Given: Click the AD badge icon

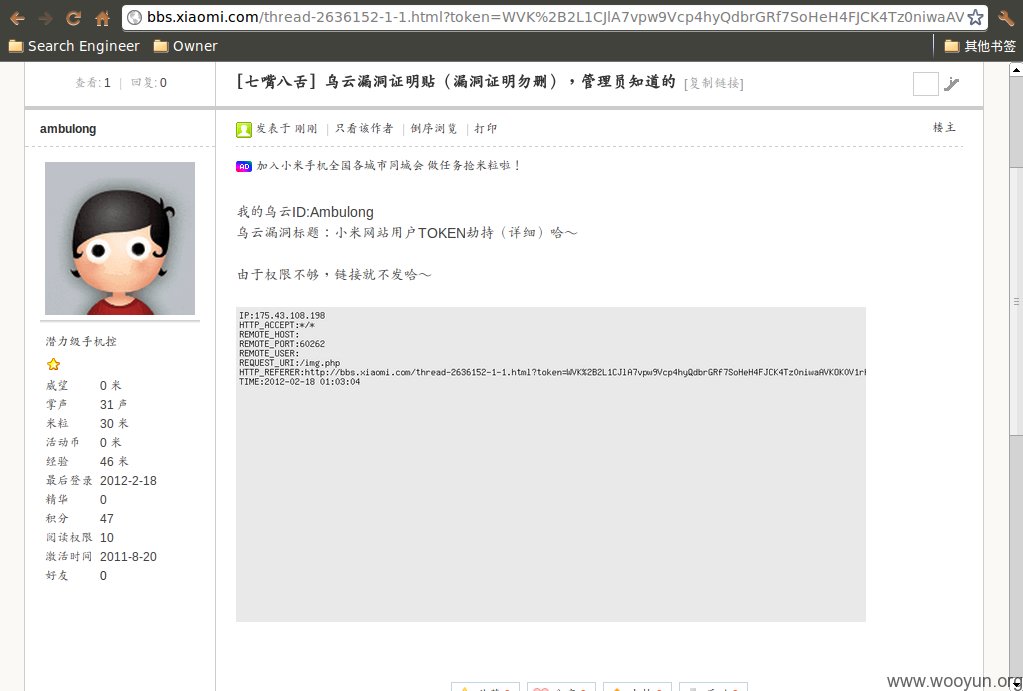Looking at the screenshot, I should coord(243,166).
